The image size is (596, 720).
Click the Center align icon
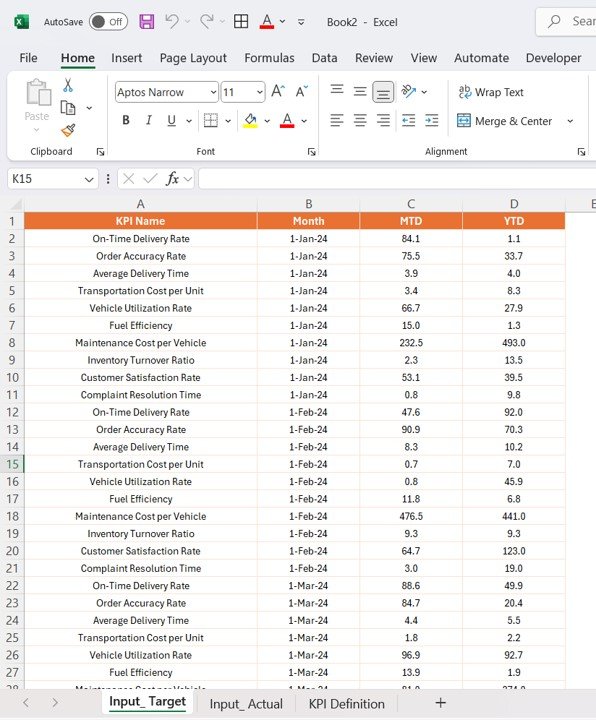(360, 120)
